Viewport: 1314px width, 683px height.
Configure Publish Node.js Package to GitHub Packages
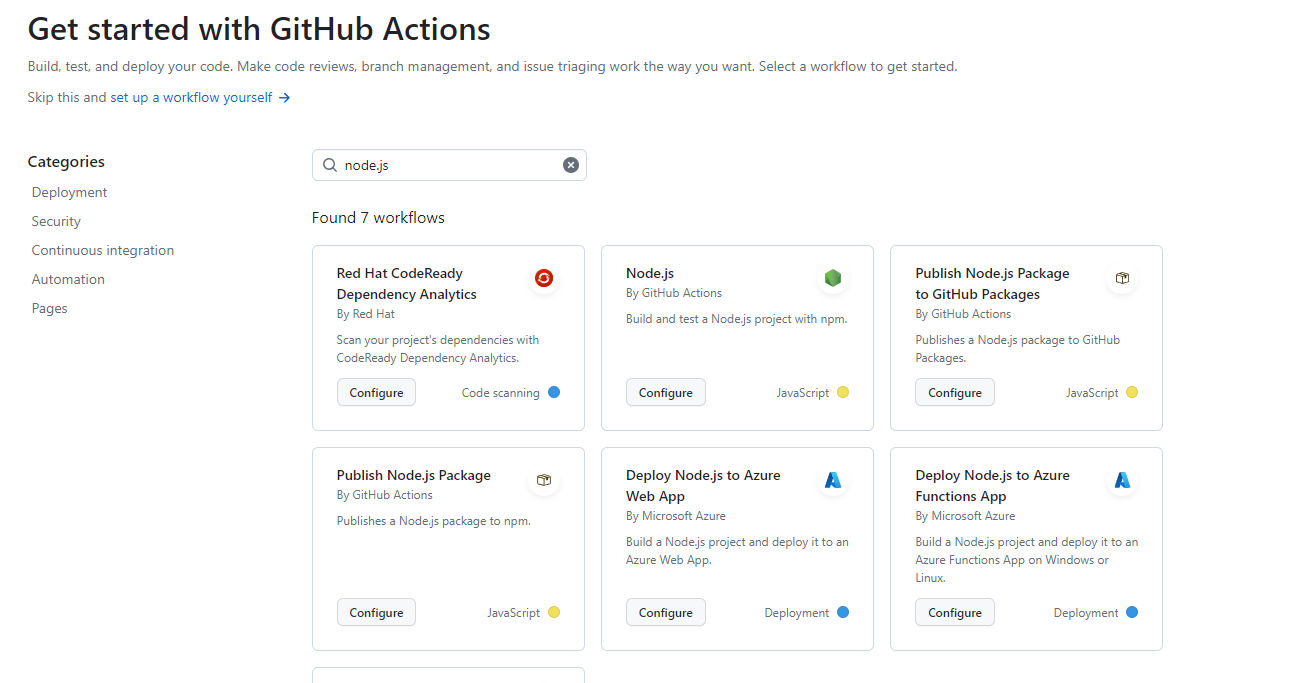point(955,392)
